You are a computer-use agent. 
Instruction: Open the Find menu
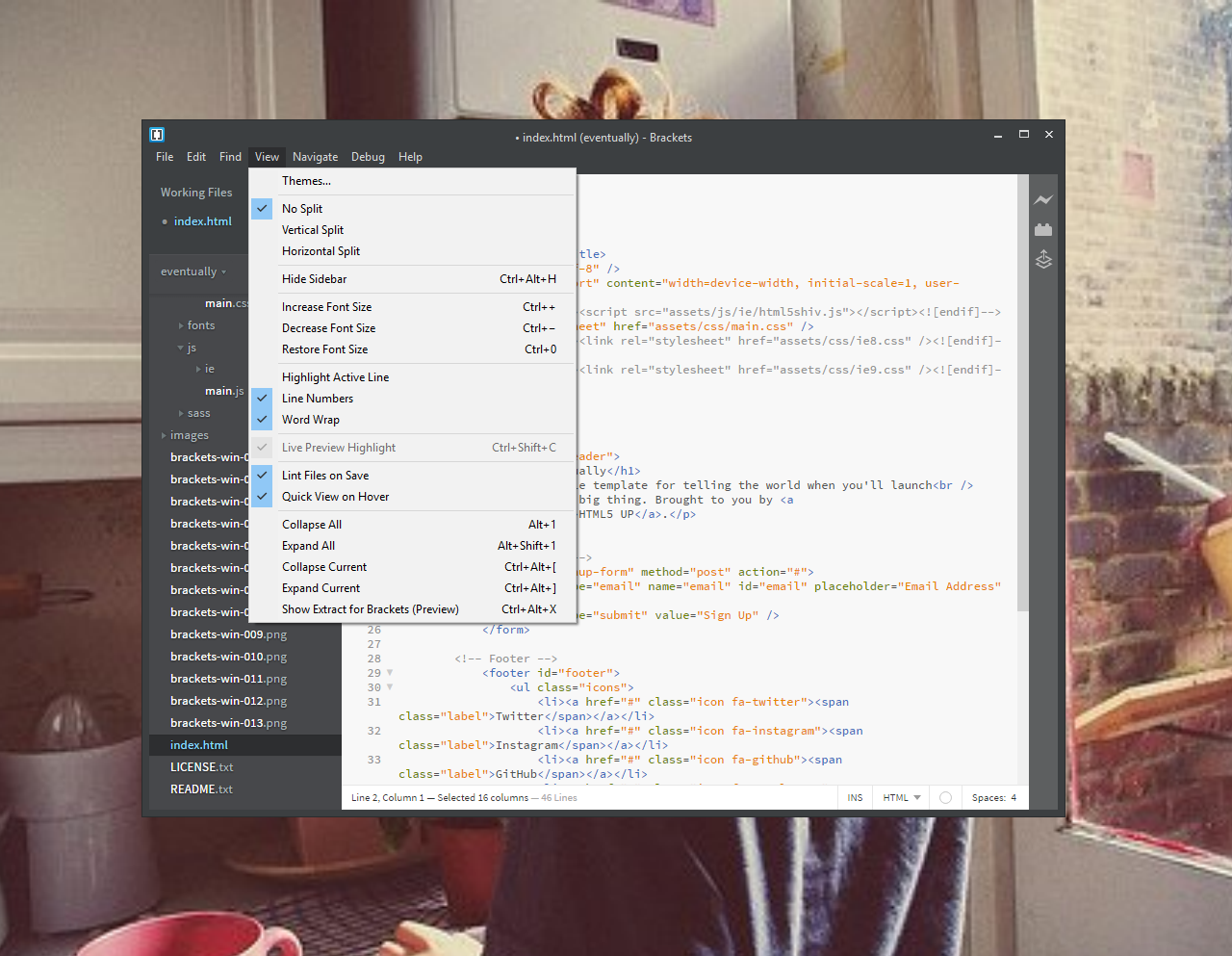tap(230, 157)
